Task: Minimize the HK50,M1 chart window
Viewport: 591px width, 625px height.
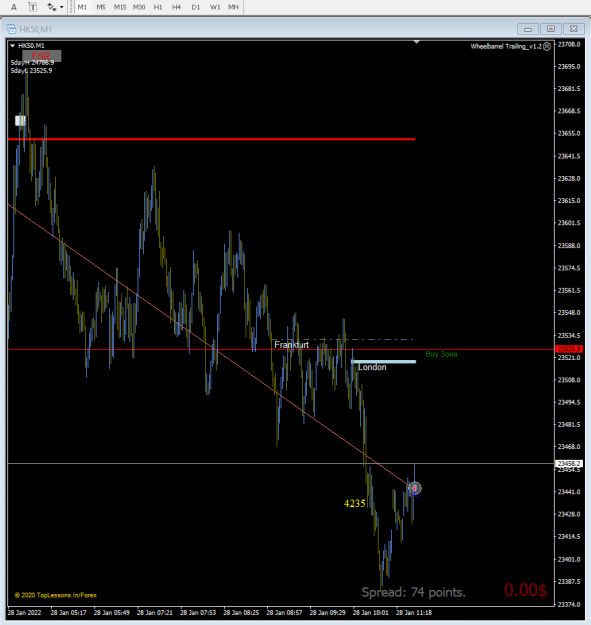Action: click(528, 29)
